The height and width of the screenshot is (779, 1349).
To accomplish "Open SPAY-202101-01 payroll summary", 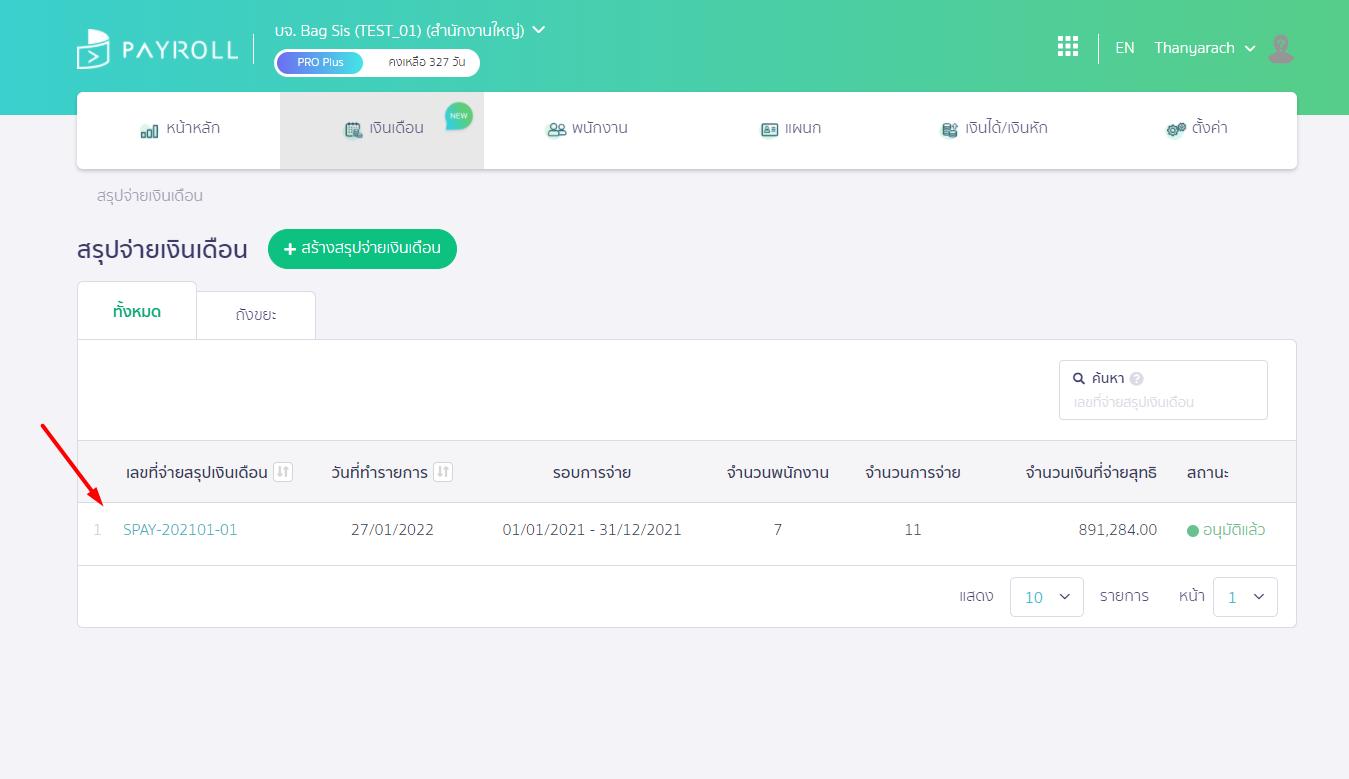I will tap(180, 530).
